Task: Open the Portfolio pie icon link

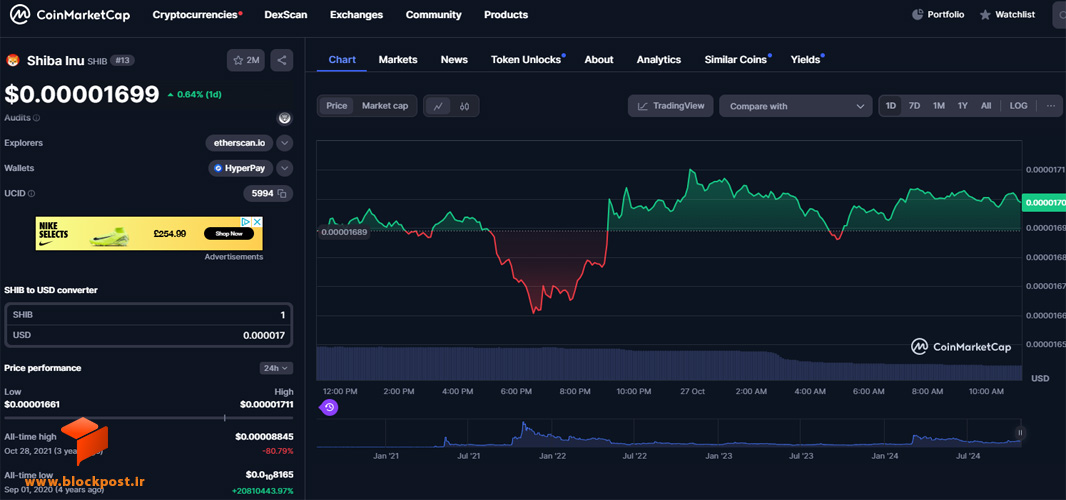Action: pos(938,14)
